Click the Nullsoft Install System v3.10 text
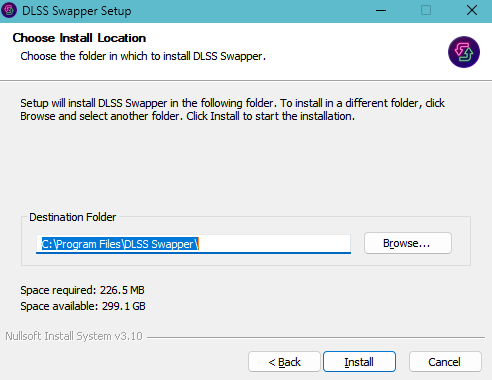The width and height of the screenshot is (492, 380). point(74,336)
